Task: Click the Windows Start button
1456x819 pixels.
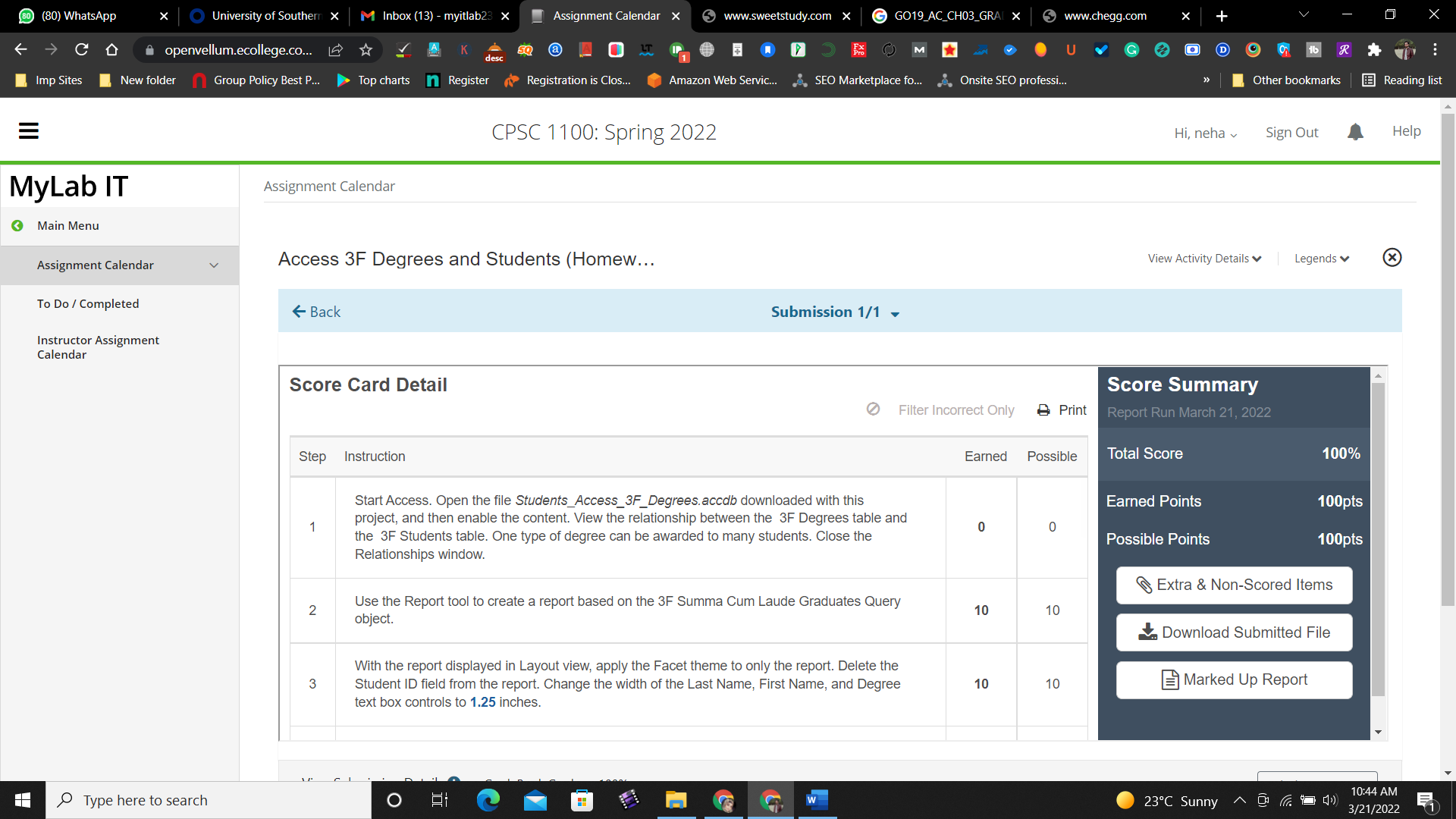Action: 23,800
